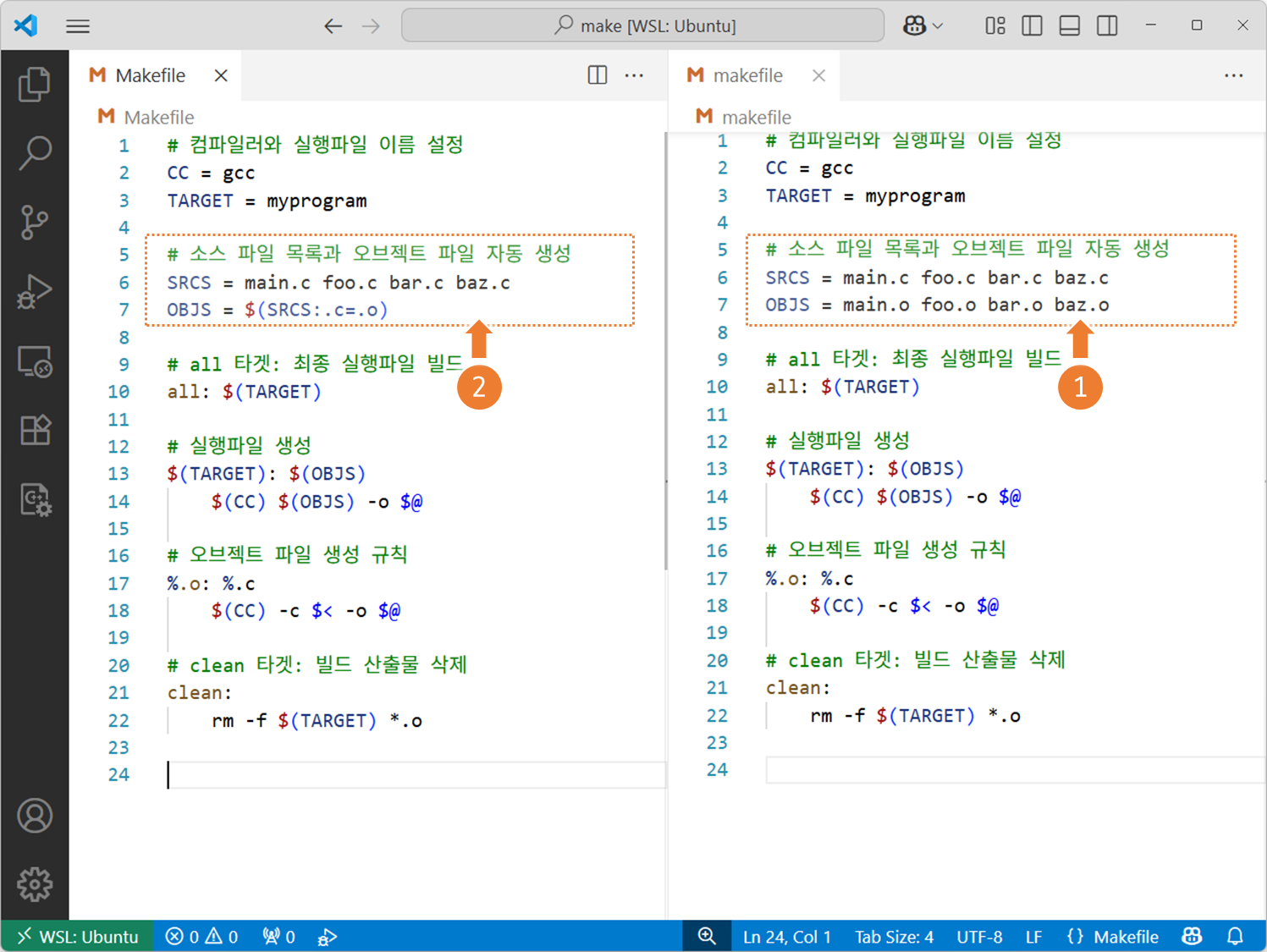The width and height of the screenshot is (1267, 952).
Task: Open the Remote Explorer view
Action: pyautogui.click(x=35, y=361)
